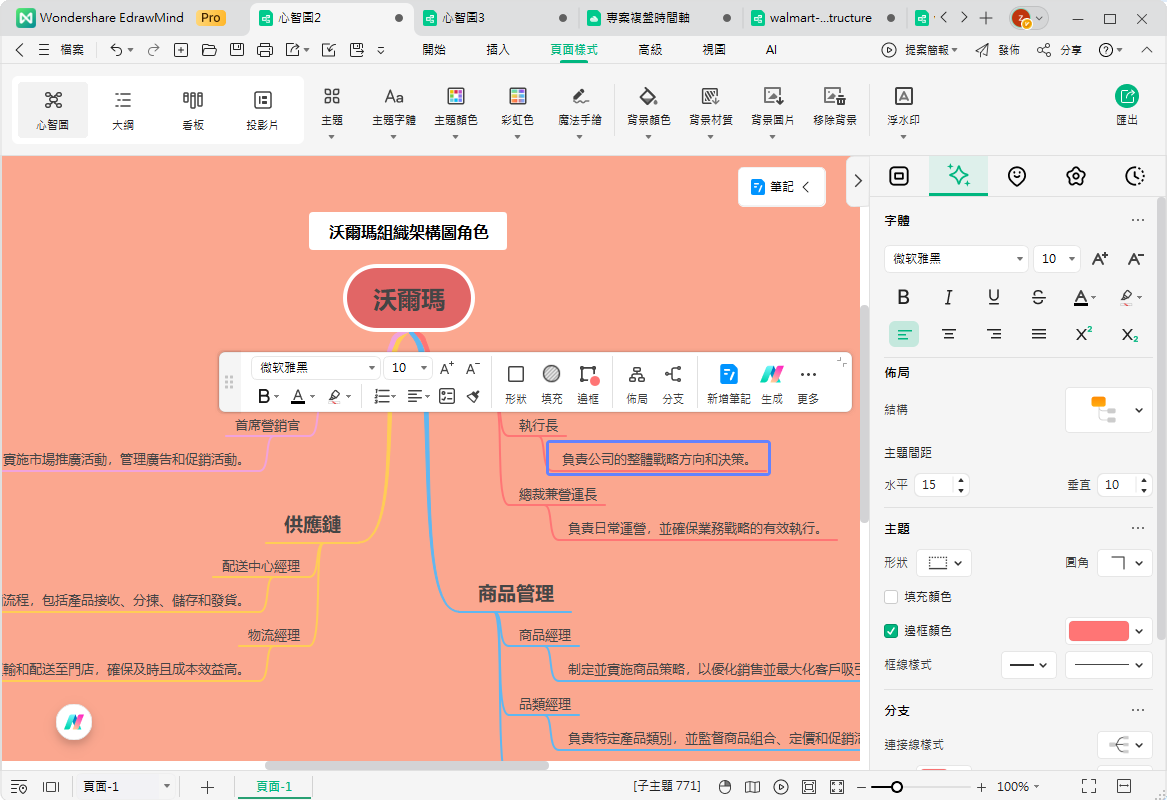Viewport: 1167px width, 800px height.
Task: Open the 插入 menu tab
Action: (497, 49)
